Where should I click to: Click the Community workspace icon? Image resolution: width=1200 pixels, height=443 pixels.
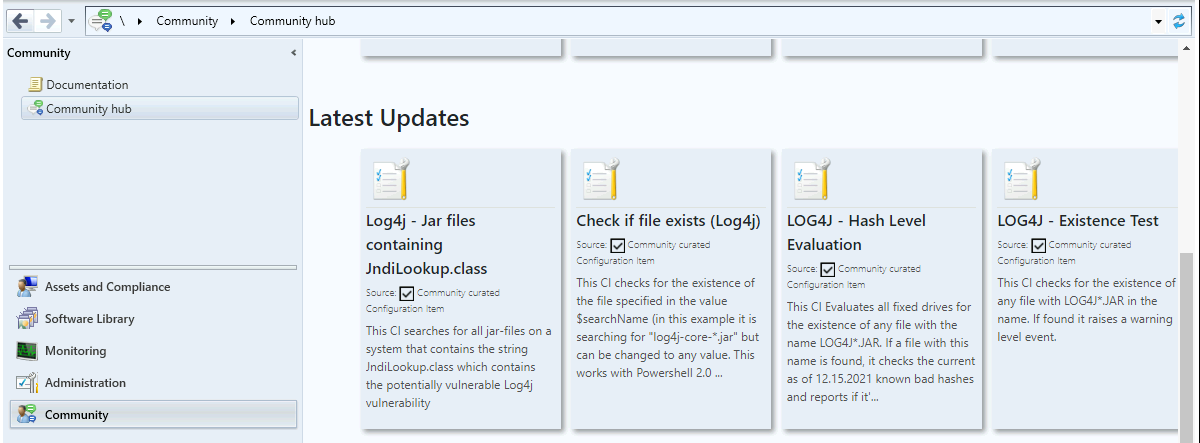coord(27,414)
